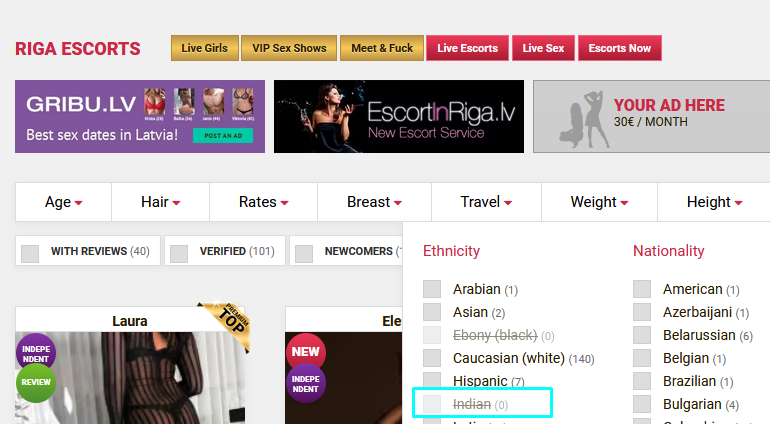Click the Weight dropdown red arrow
Screen dimensions: 770x424
coord(624,203)
